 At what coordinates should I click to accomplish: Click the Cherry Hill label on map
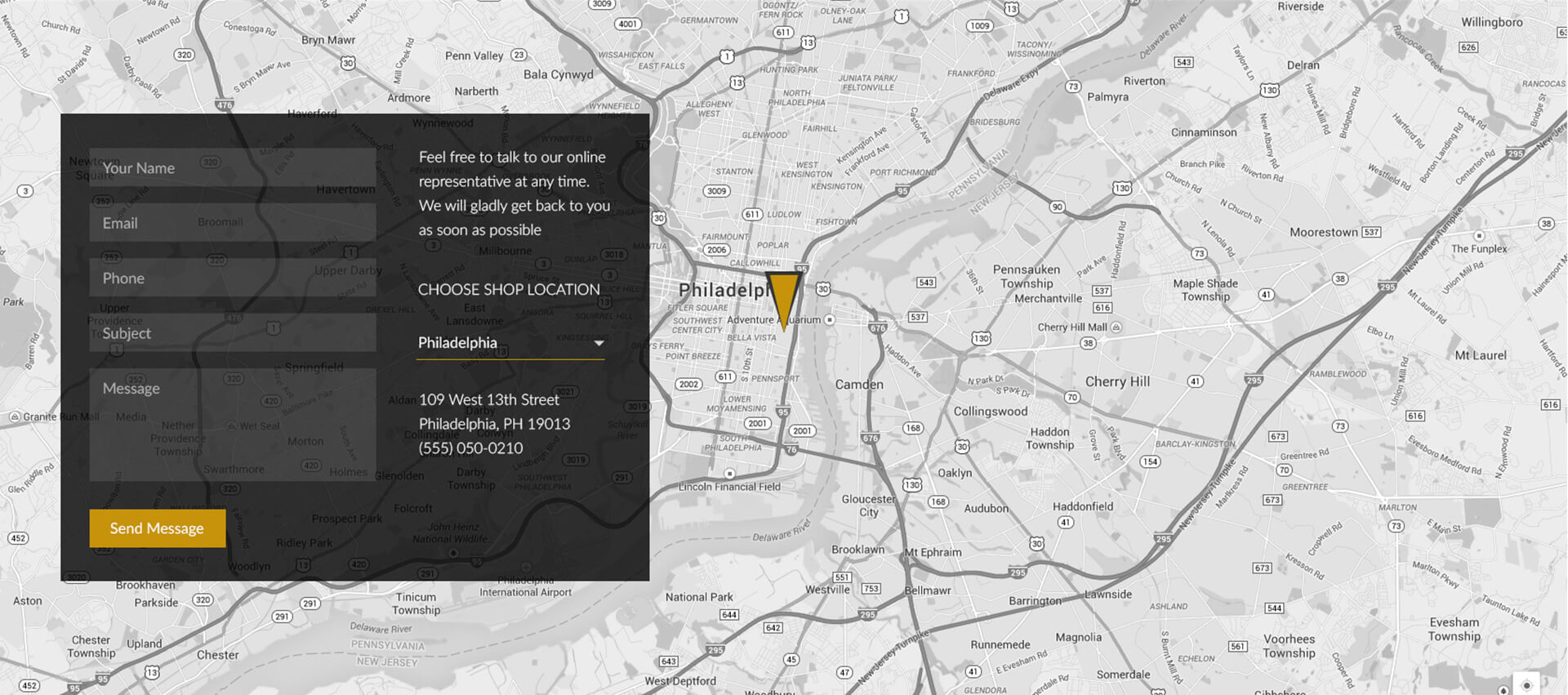click(1116, 381)
